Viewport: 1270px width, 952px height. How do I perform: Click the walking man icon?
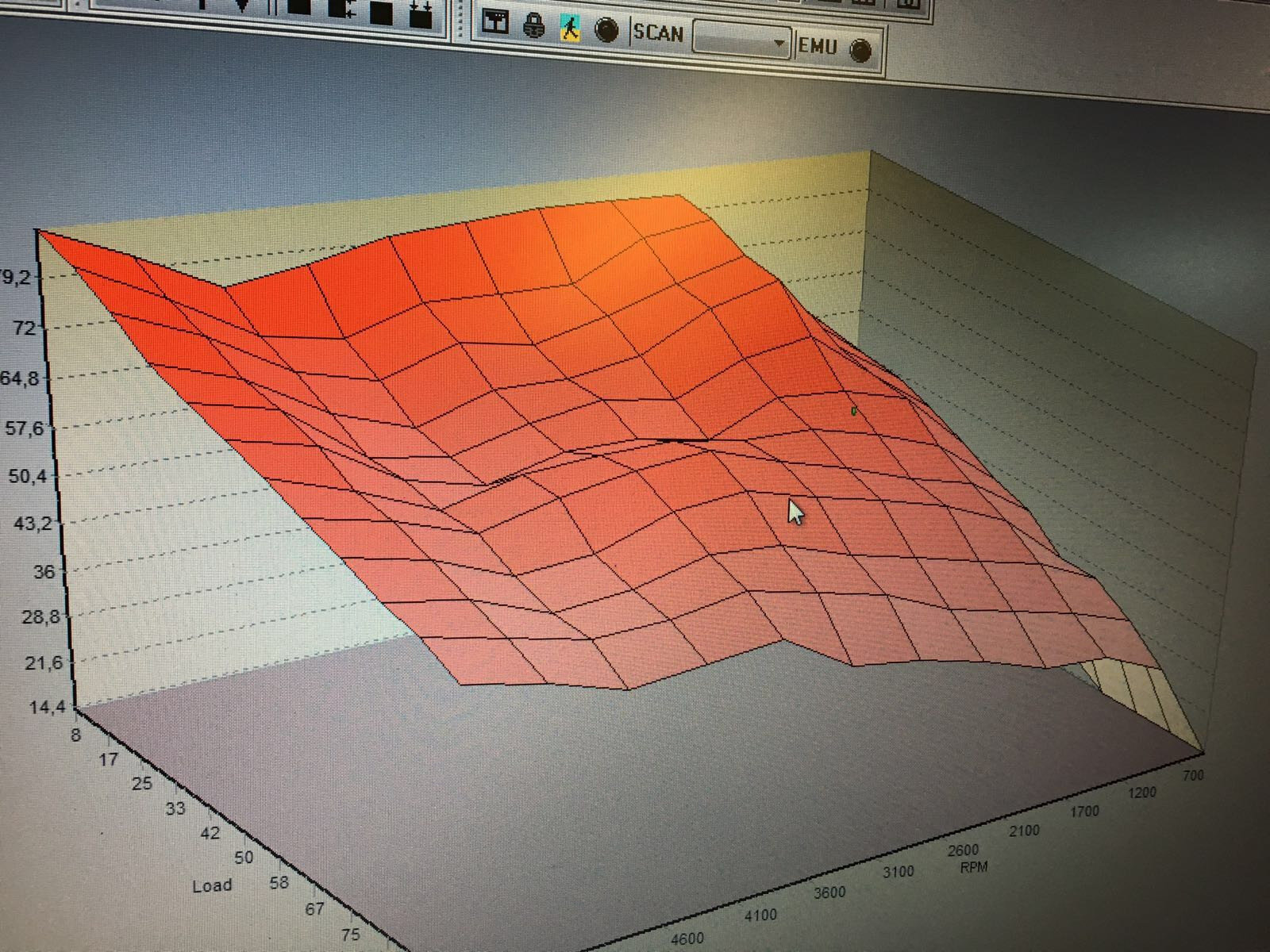tap(570, 29)
